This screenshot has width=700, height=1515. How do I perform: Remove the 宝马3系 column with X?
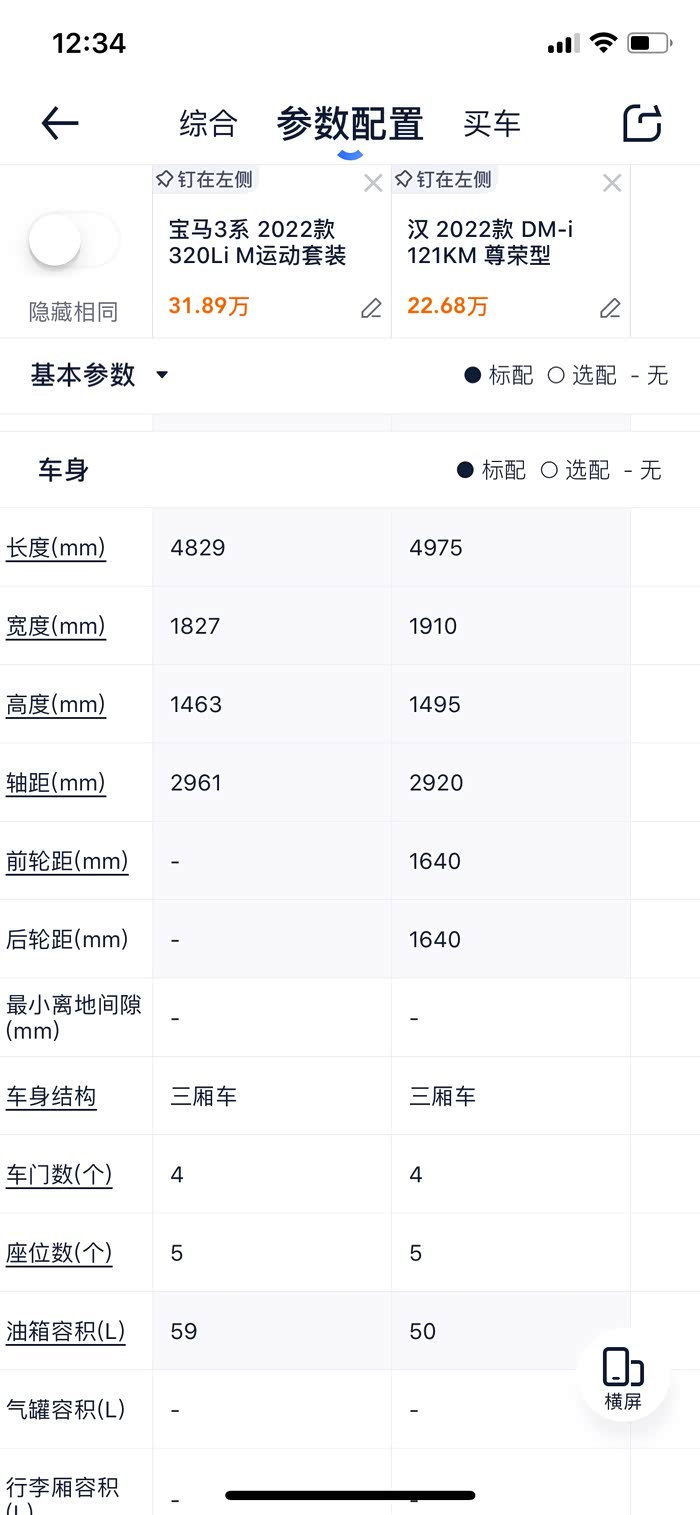click(373, 183)
